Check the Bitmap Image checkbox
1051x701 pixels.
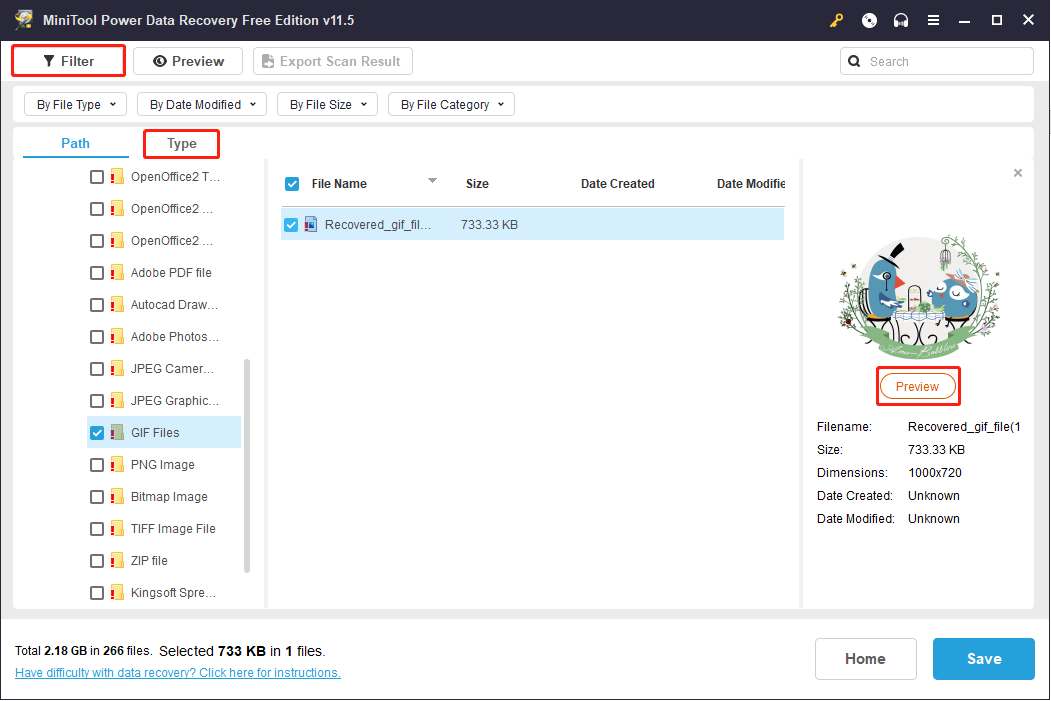97,497
